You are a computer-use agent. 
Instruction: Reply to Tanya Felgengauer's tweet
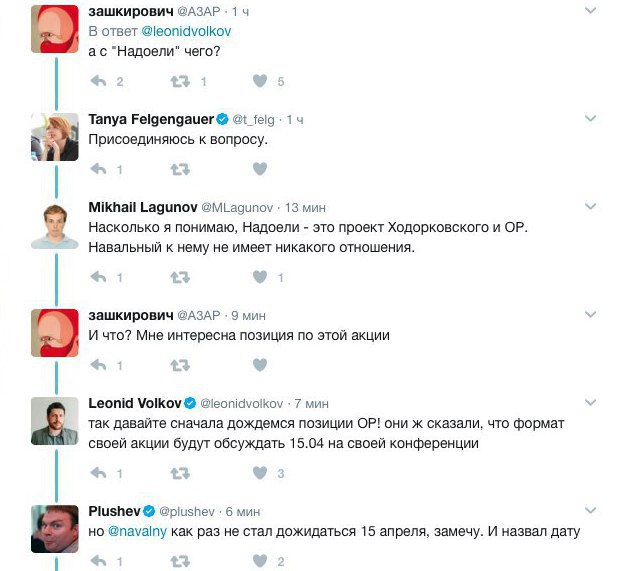tap(99, 169)
